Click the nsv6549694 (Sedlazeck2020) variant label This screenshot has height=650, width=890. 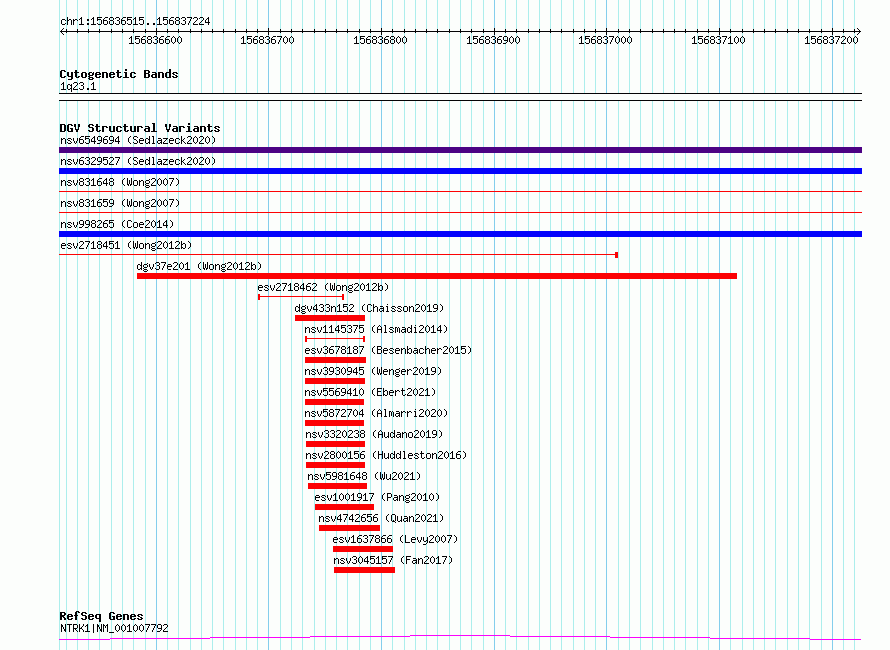(138, 140)
